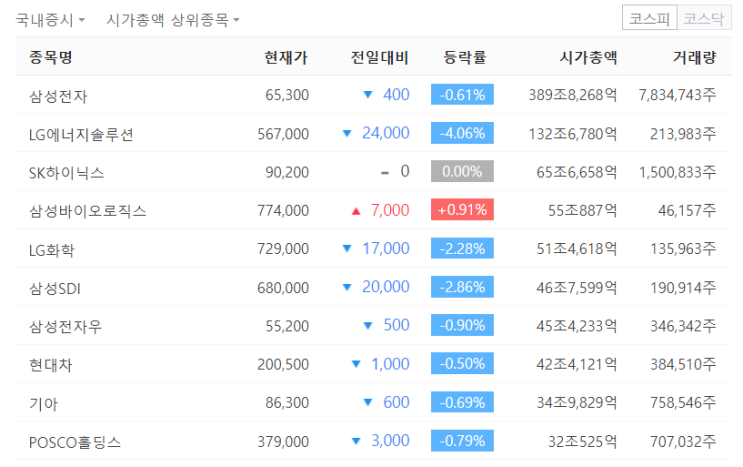Click the -2.28% change badge

click(462, 248)
